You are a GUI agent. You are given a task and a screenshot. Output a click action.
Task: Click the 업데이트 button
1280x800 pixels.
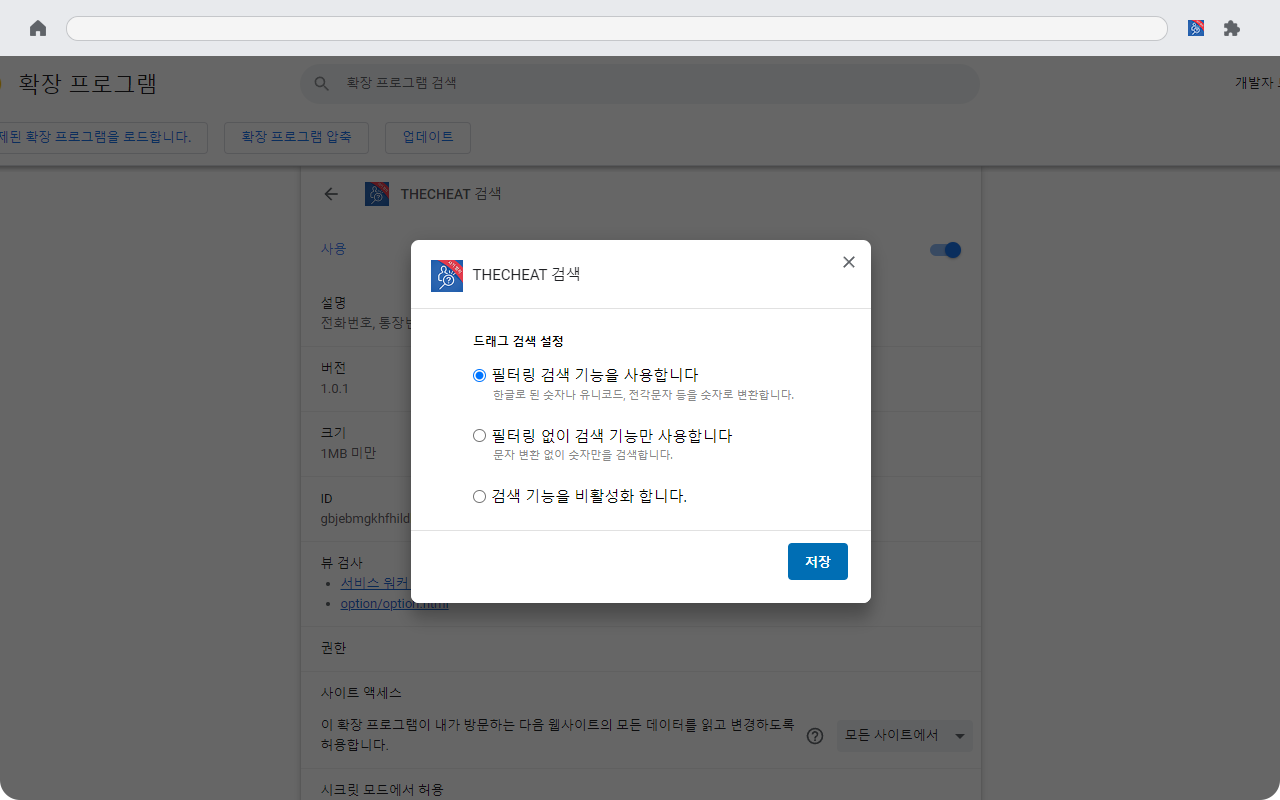pyautogui.click(x=428, y=138)
